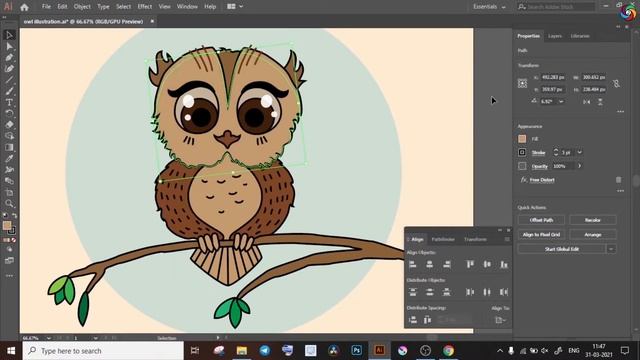Select the Eyedropper tool
This screenshot has height=360, width=640.
(9, 158)
